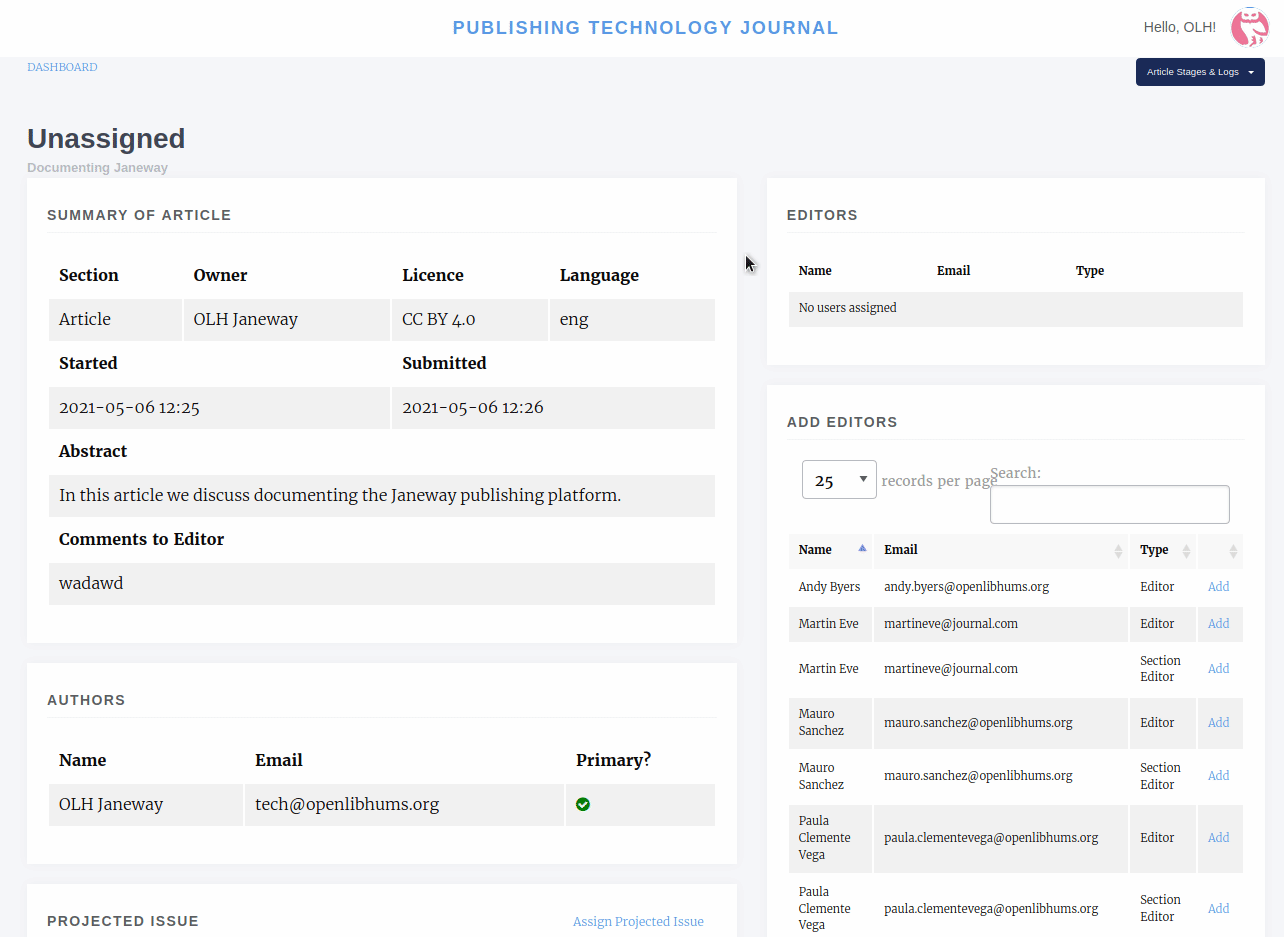1284x937 pixels.
Task: Click the 'wadawd' editor comment
Action: pos(91,583)
